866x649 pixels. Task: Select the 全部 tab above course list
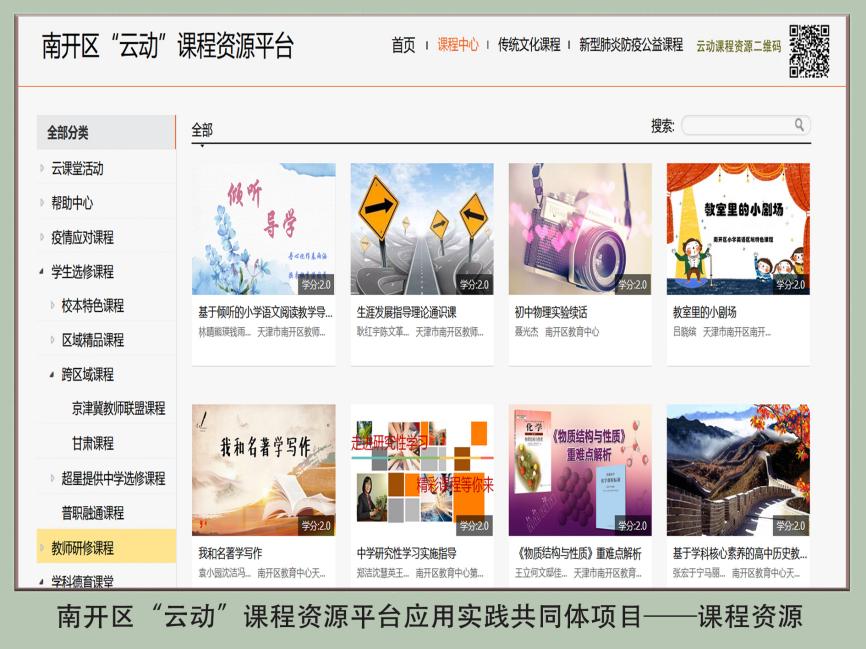tap(202, 130)
